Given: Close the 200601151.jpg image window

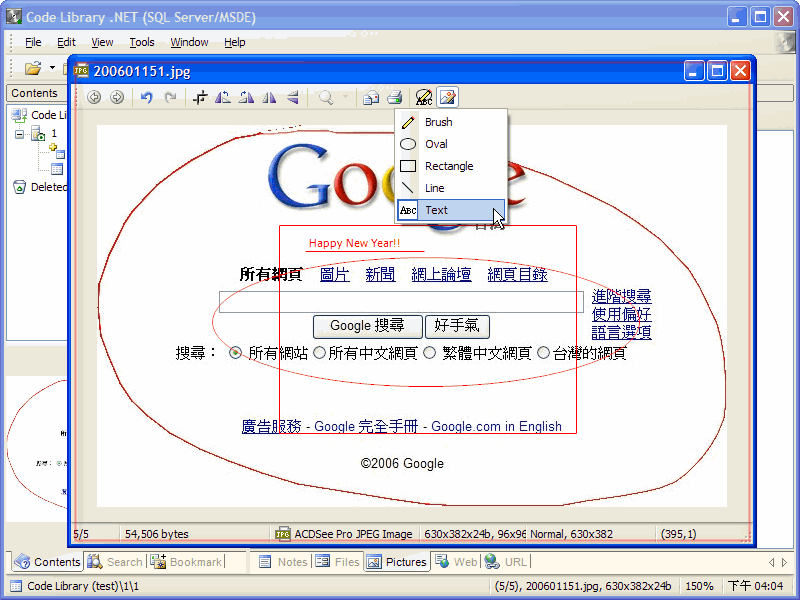Looking at the screenshot, I should click(740, 71).
